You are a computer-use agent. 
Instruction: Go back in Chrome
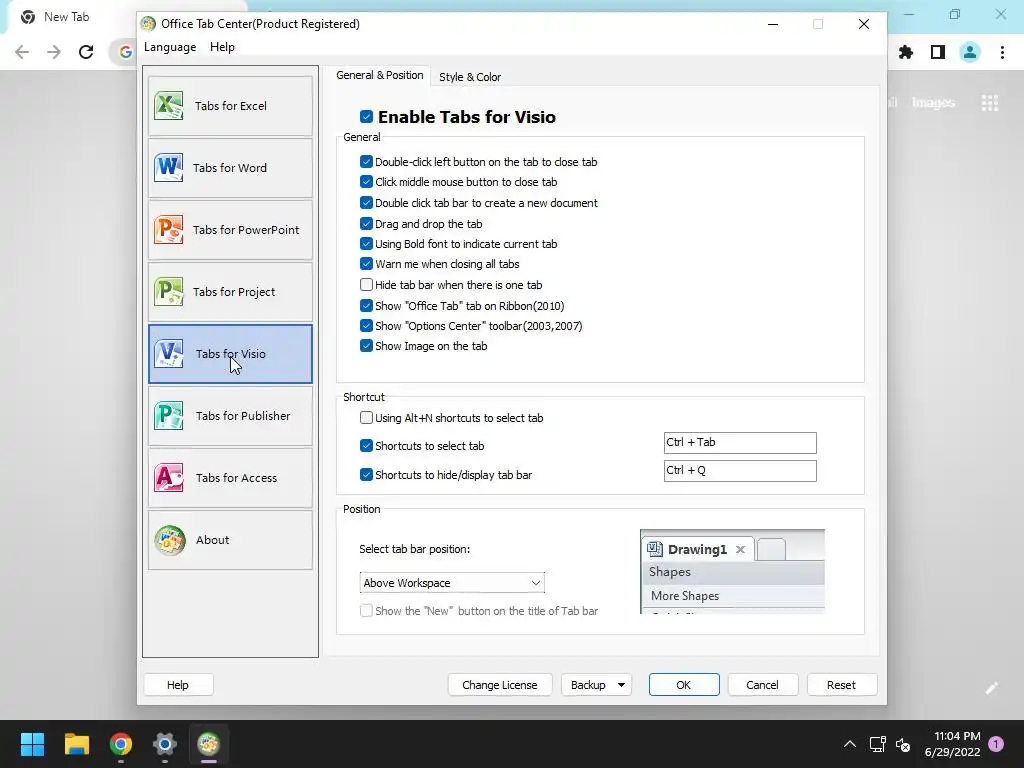coord(22,52)
